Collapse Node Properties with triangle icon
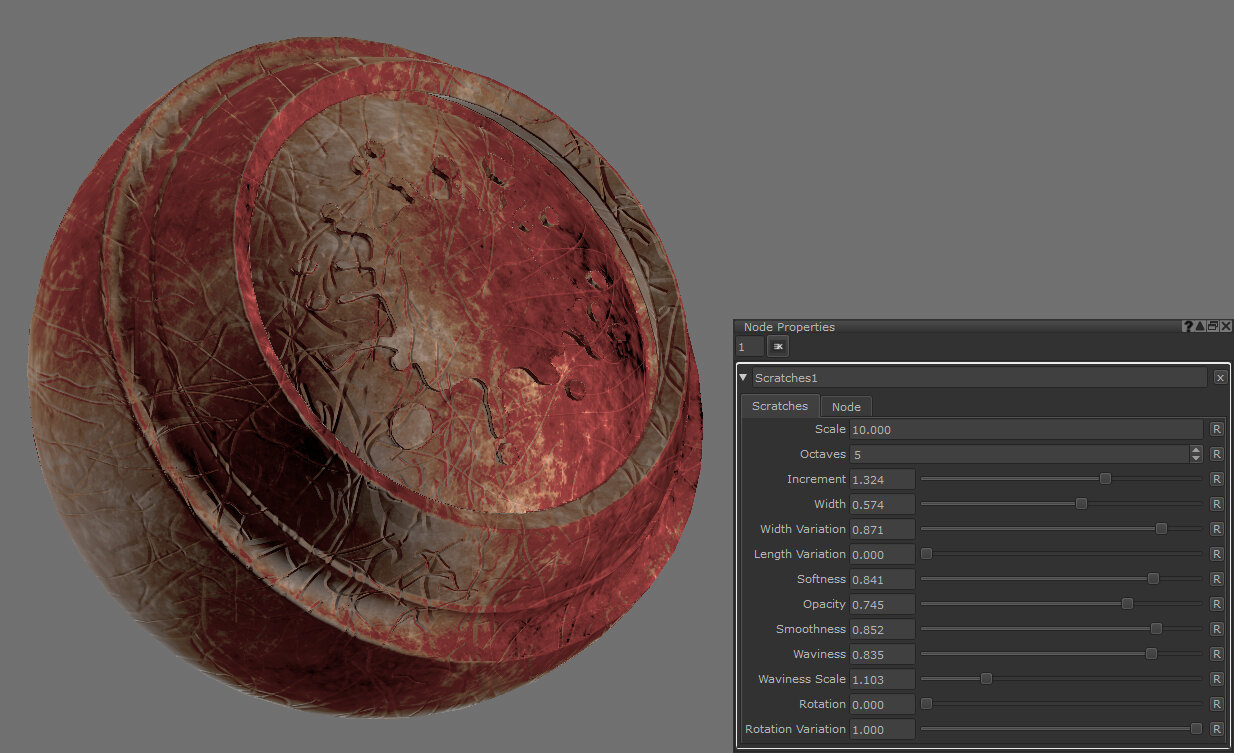This screenshot has height=753, width=1234. click(x=1200, y=327)
